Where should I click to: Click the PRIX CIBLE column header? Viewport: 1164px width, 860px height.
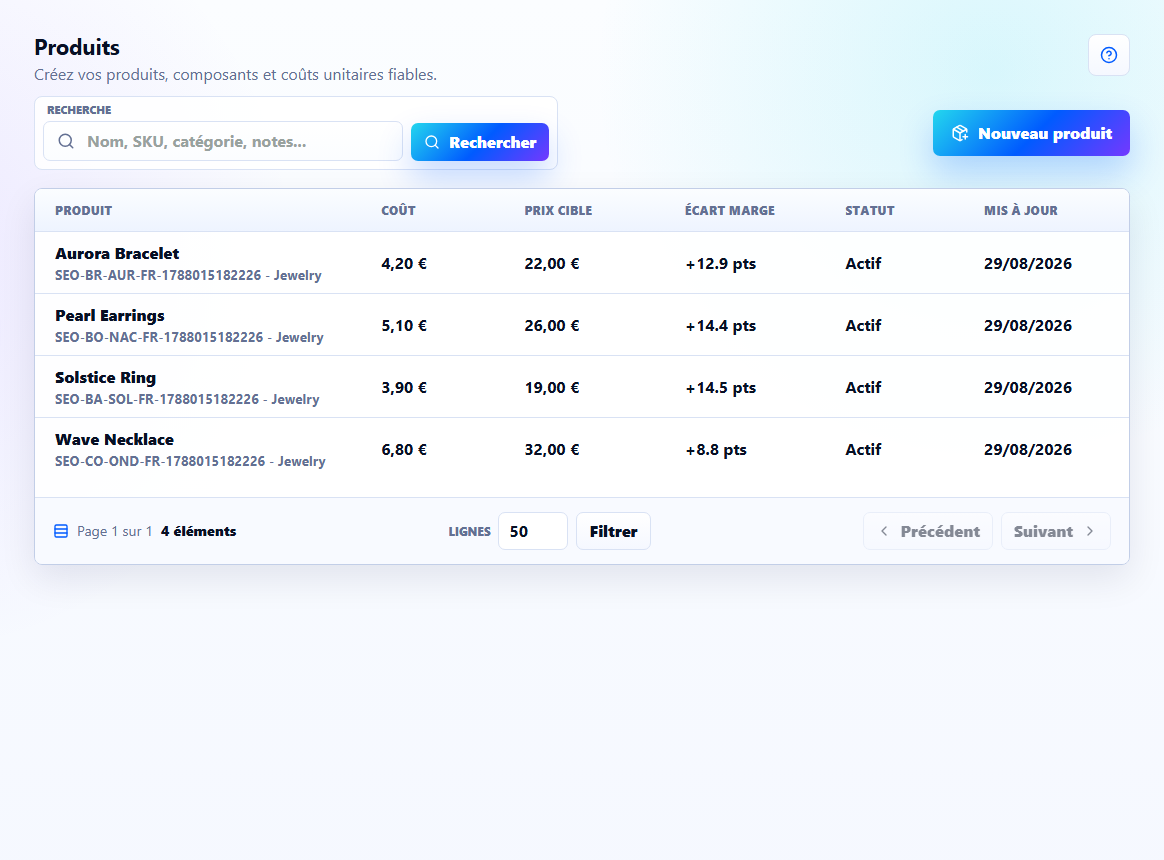point(558,211)
